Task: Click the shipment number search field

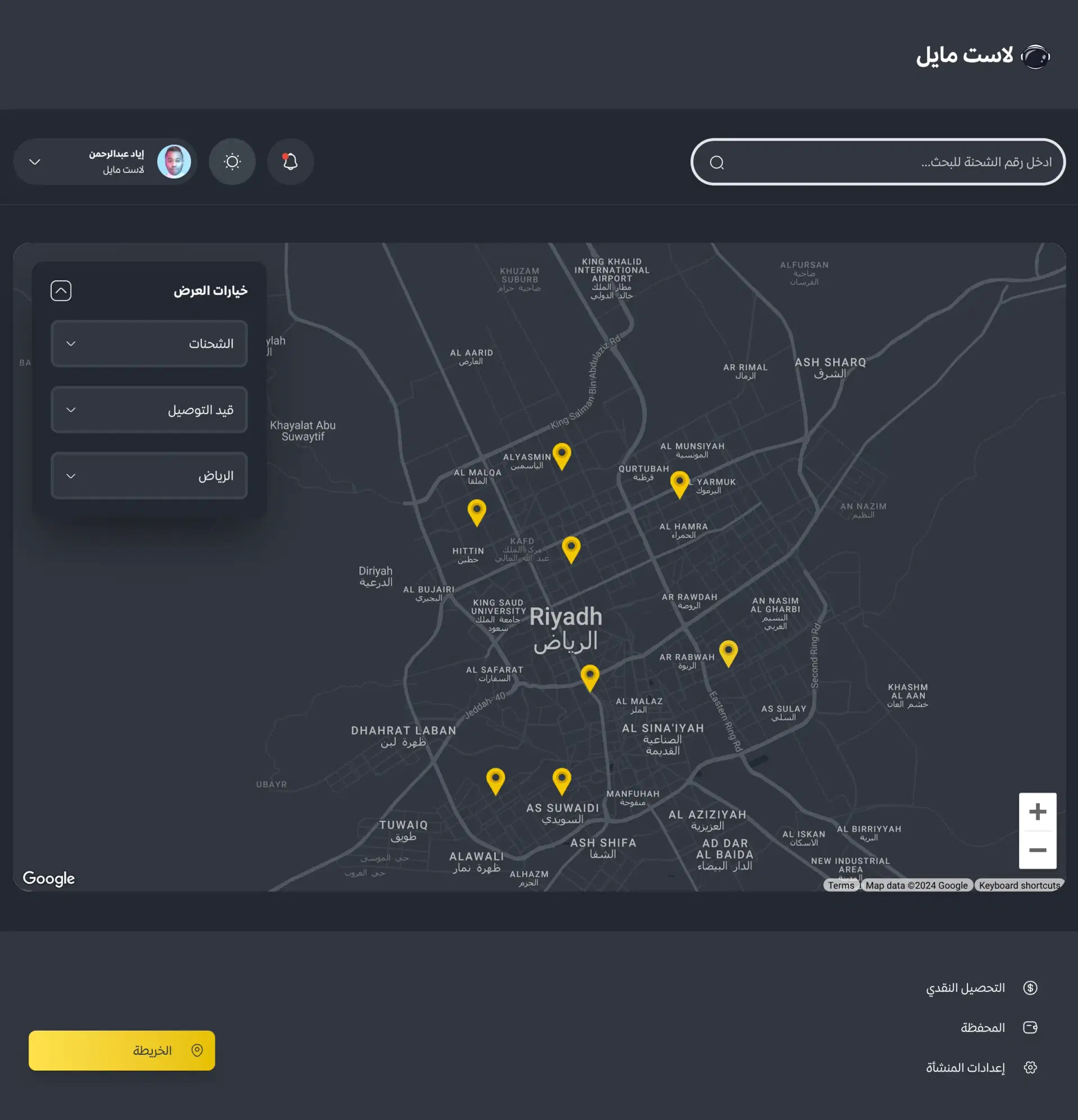Action: coord(878,162)
